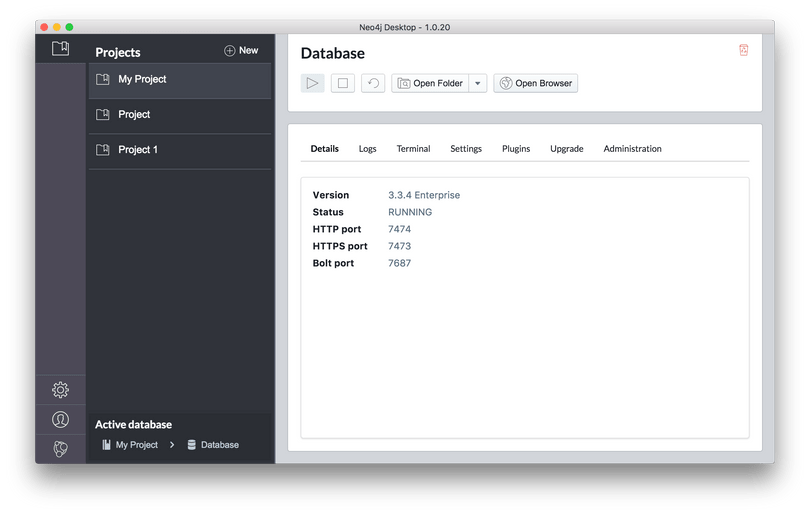Click the version value 3.3.4 Enterprise
Image resolution: width=810 pixels, height=514 pixels.
coord(424,195)
